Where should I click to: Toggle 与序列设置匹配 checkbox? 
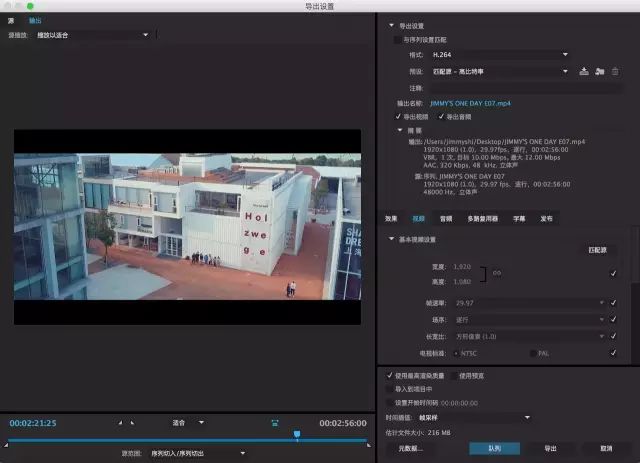click(397, 40)
